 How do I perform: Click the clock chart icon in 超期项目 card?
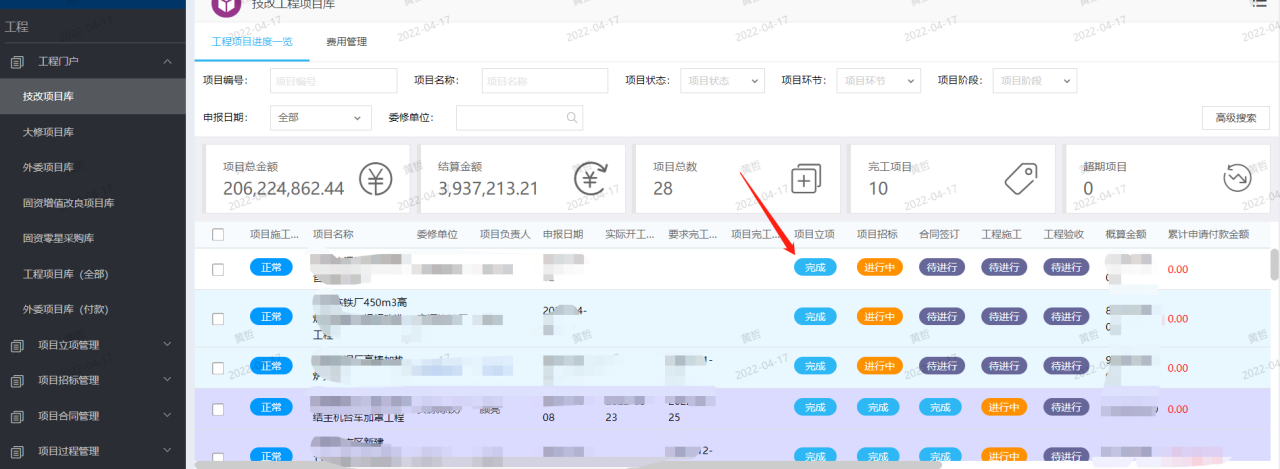[1237, 179]
